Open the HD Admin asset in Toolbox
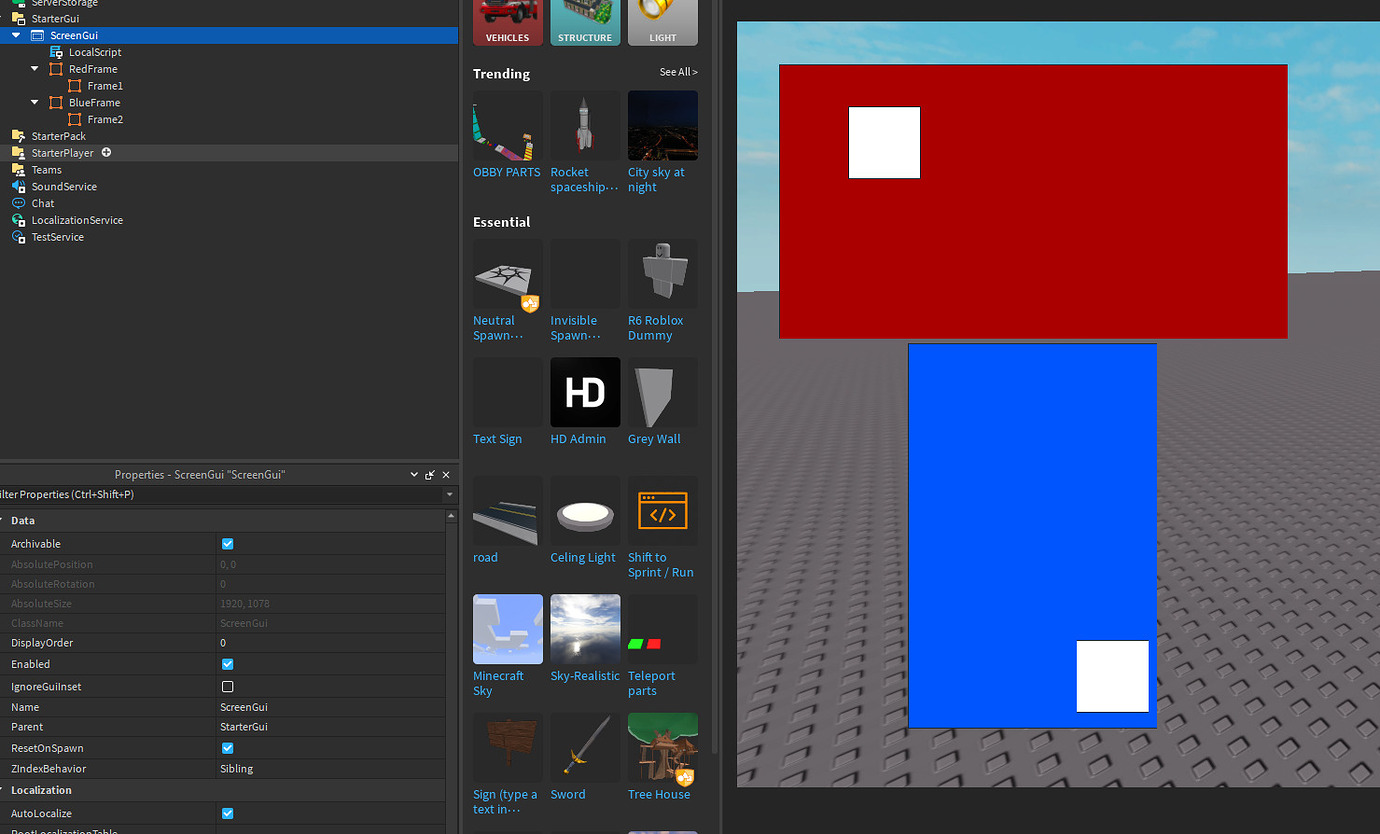 (x=584, y=392)
